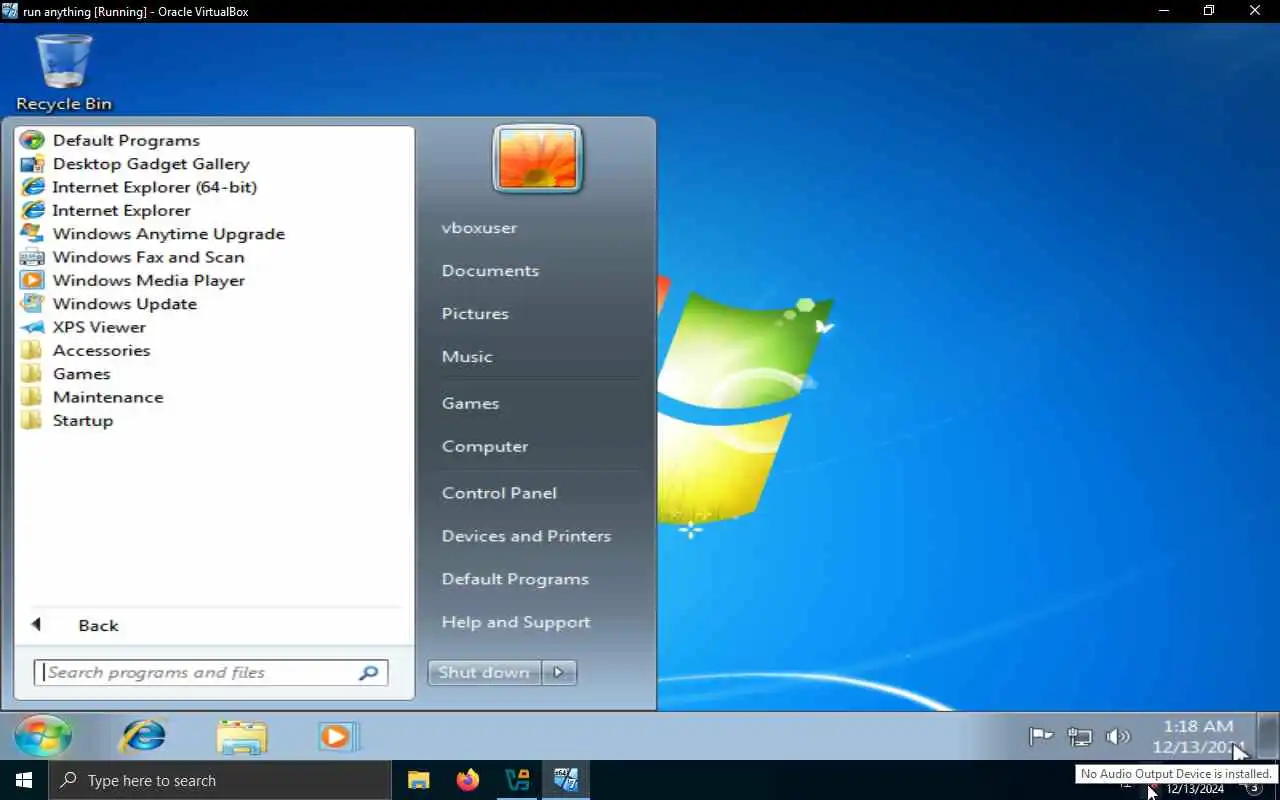Open Windows Explorer from Windows 7 taskbar
The width and height of the screenshot is (1280, 800).
(x=241, y=737)
